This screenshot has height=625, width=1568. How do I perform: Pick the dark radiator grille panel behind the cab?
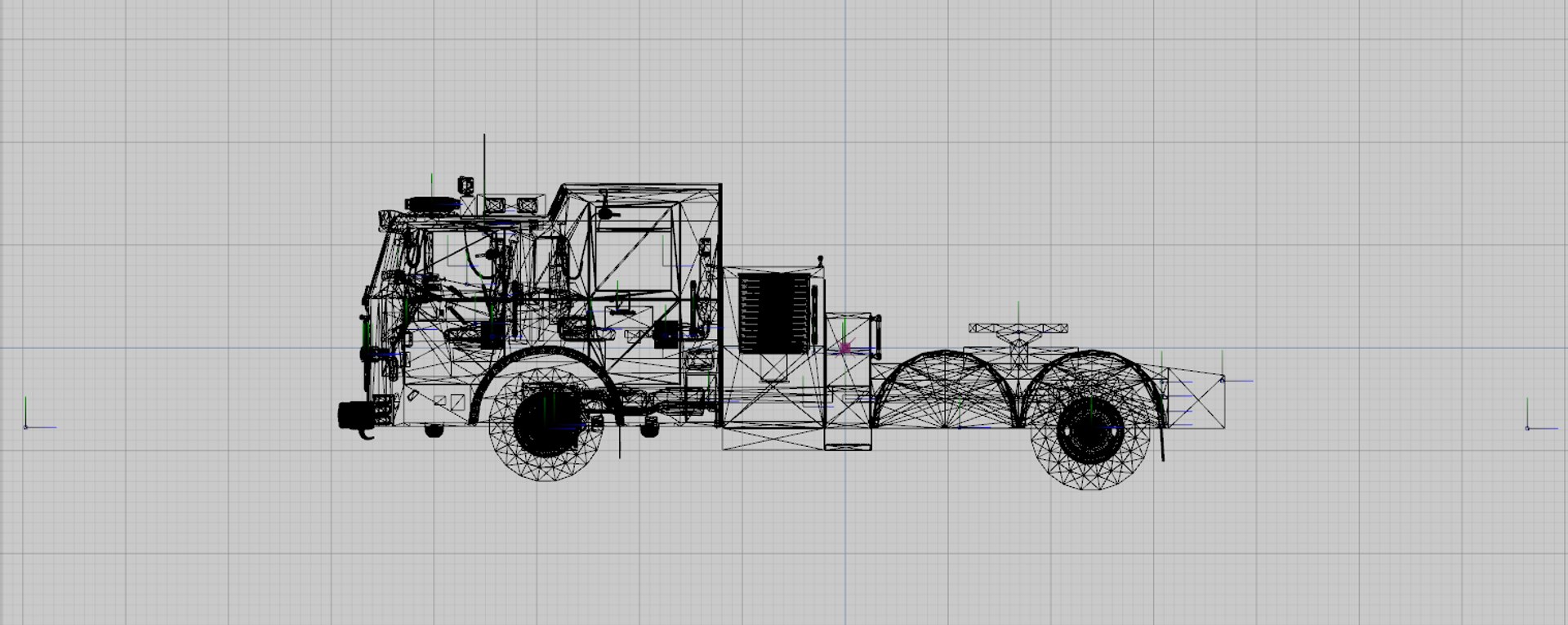click(775, 314)
